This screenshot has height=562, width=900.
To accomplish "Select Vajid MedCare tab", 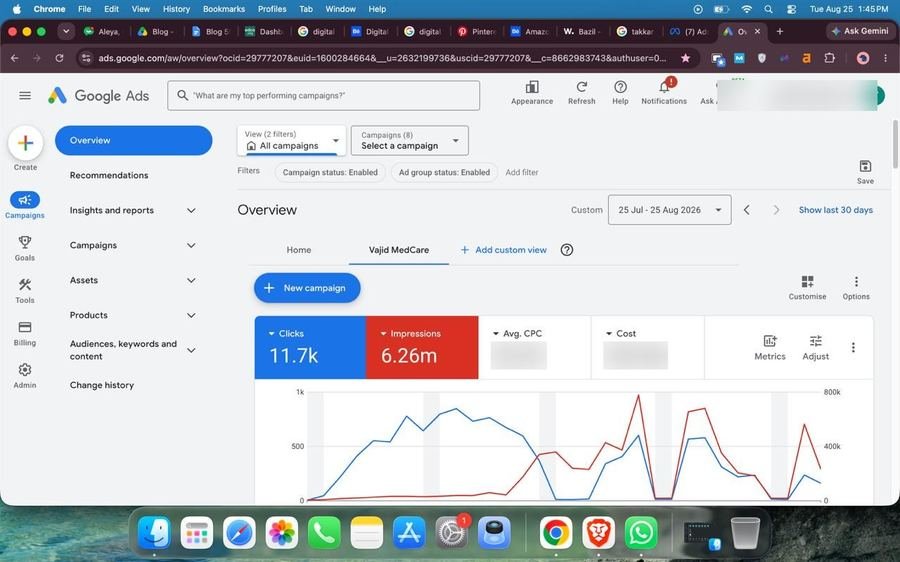I will [x=399, y=250].
